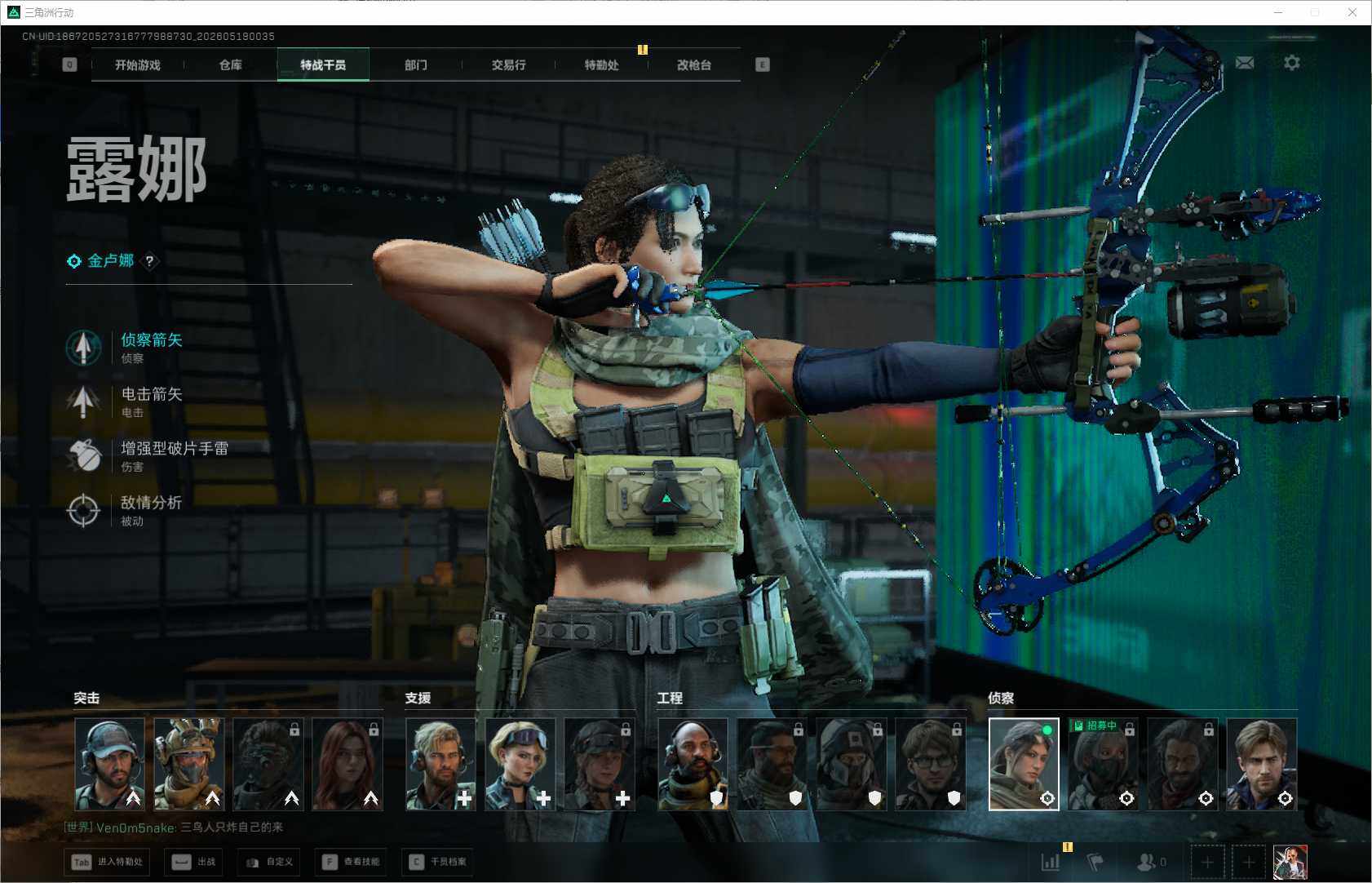
Task: Click the E key next-tab icon
Action: [763, 64]
